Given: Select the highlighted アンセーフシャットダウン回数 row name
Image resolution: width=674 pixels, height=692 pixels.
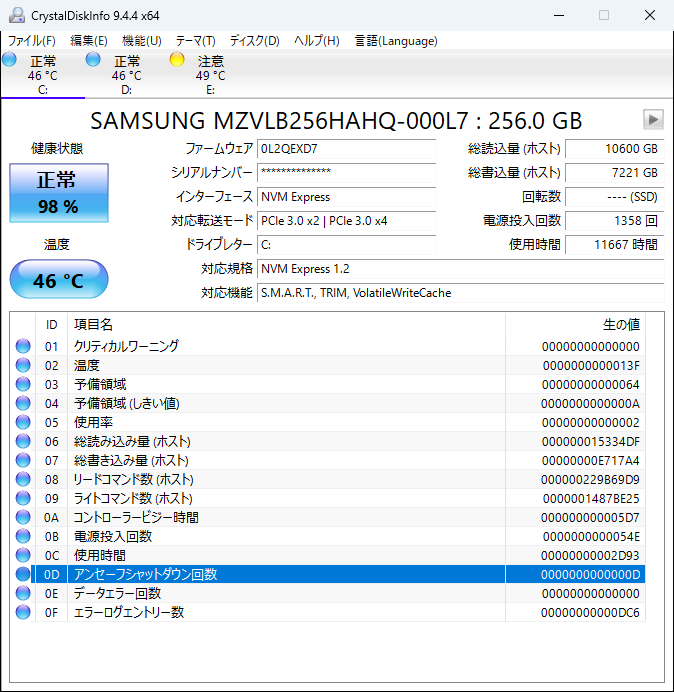Looking at the screenshot, I should pyautogui.click(x=145, y=574).
